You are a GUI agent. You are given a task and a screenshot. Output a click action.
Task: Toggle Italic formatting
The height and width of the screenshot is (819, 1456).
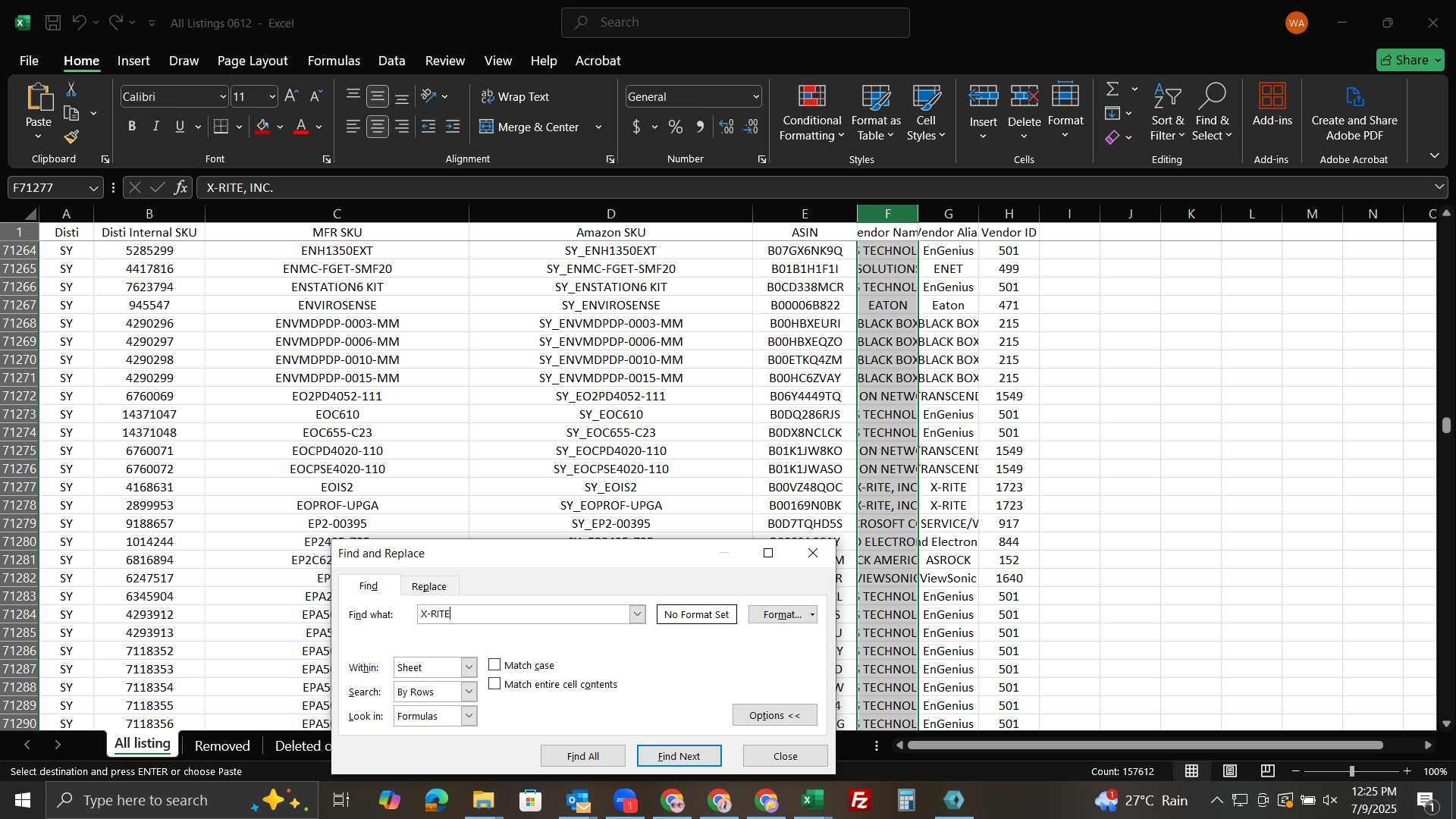coord(155,127)
